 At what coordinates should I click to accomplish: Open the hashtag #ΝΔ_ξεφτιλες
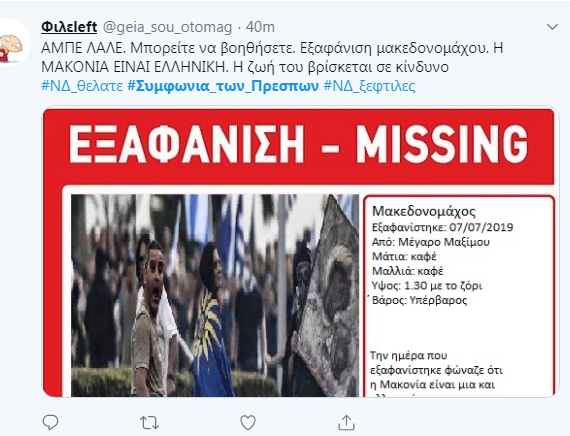(x=369, y=87)
